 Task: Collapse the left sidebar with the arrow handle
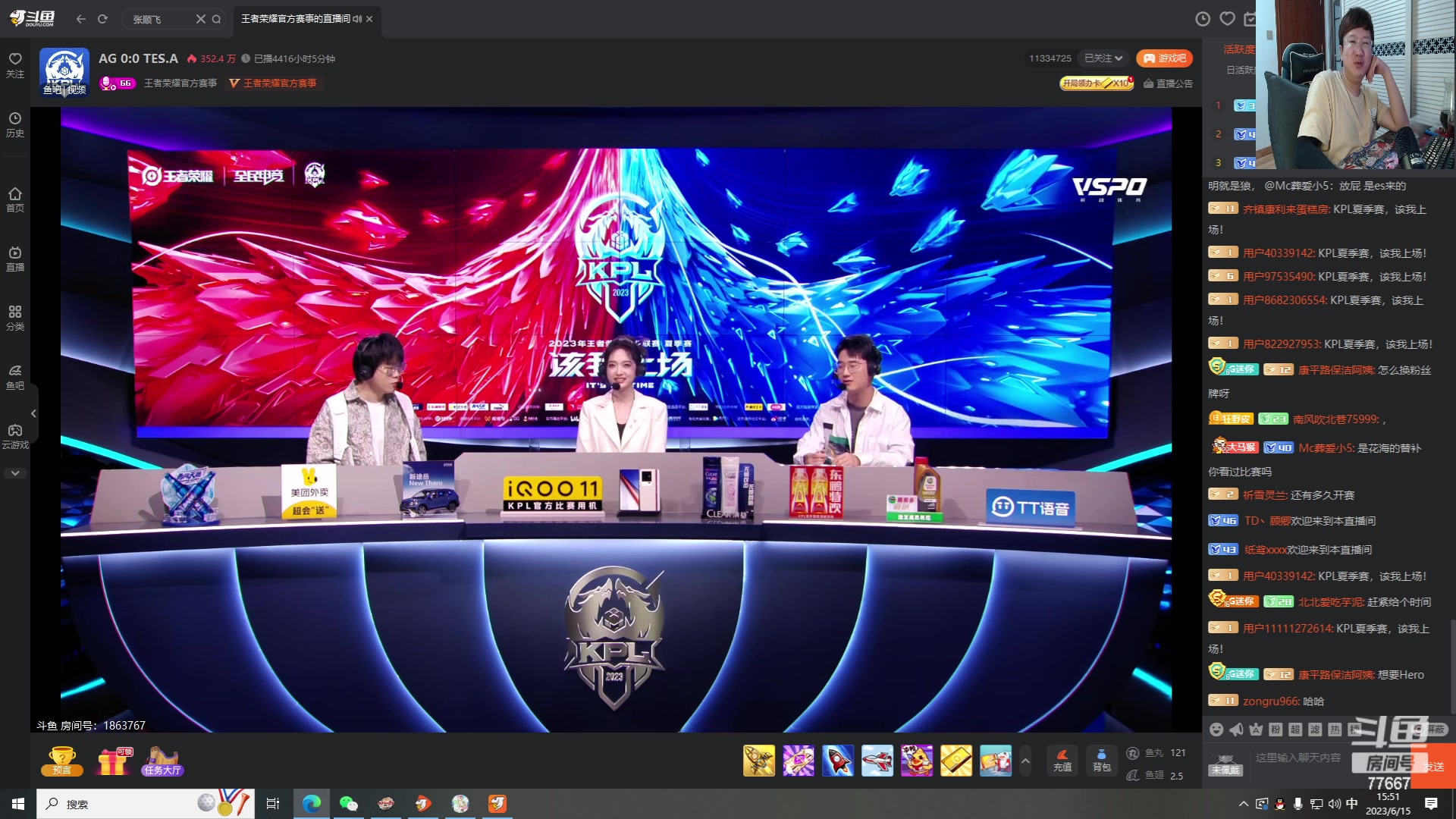(33, 413)
